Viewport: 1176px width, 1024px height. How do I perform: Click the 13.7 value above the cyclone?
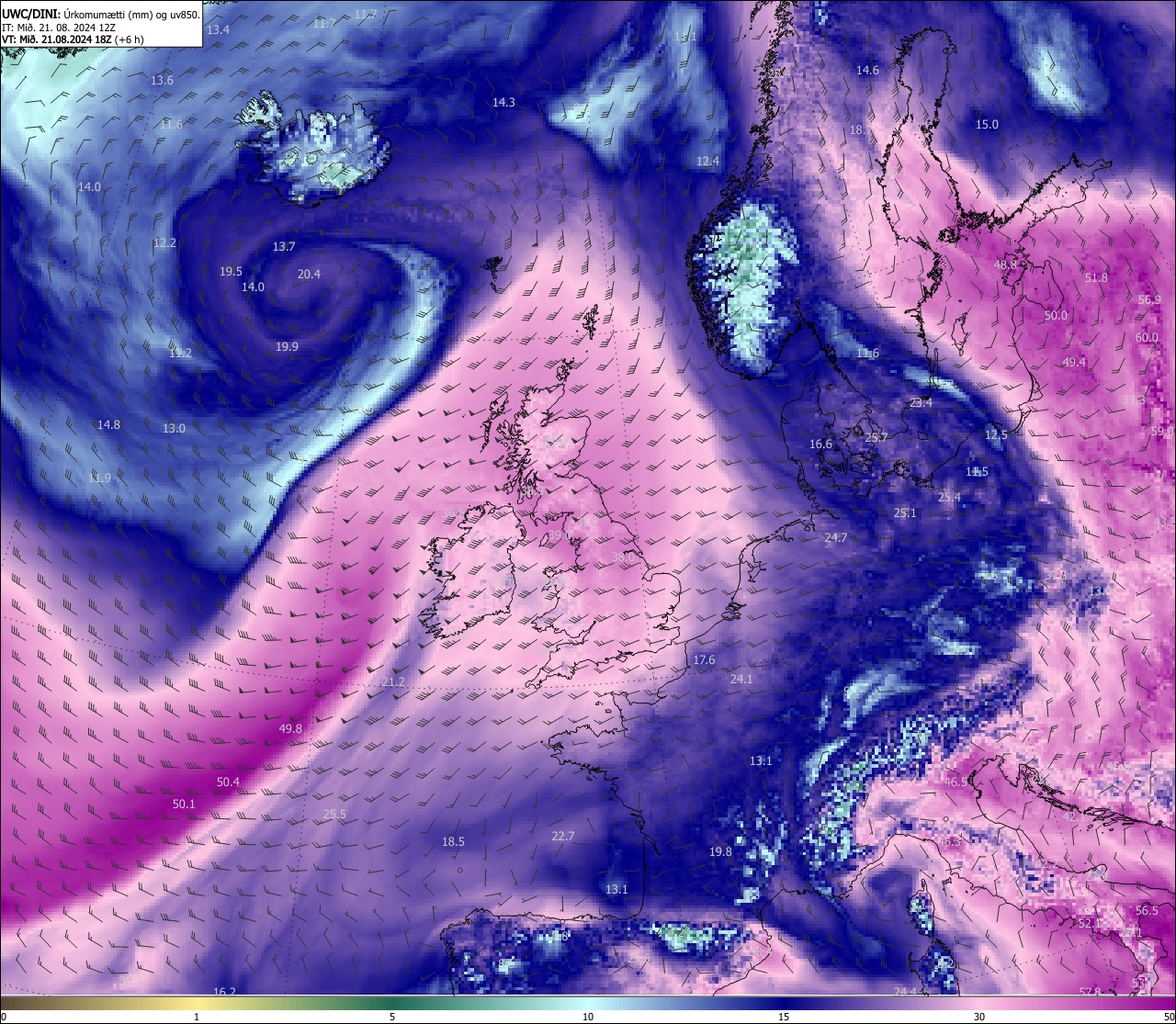(284, 246)
